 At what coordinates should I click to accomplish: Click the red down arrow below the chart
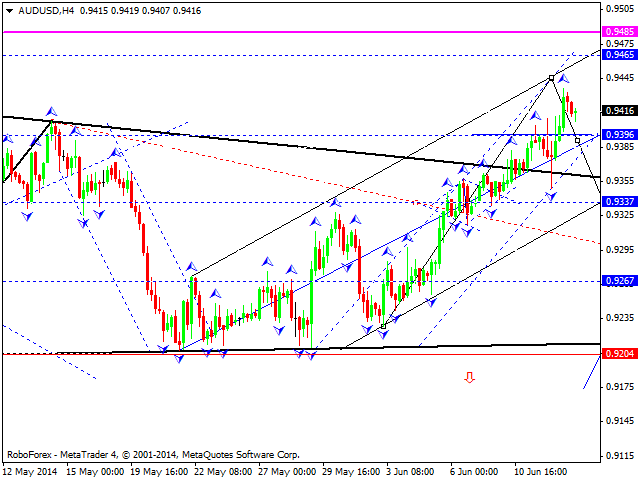pos(469,377)
